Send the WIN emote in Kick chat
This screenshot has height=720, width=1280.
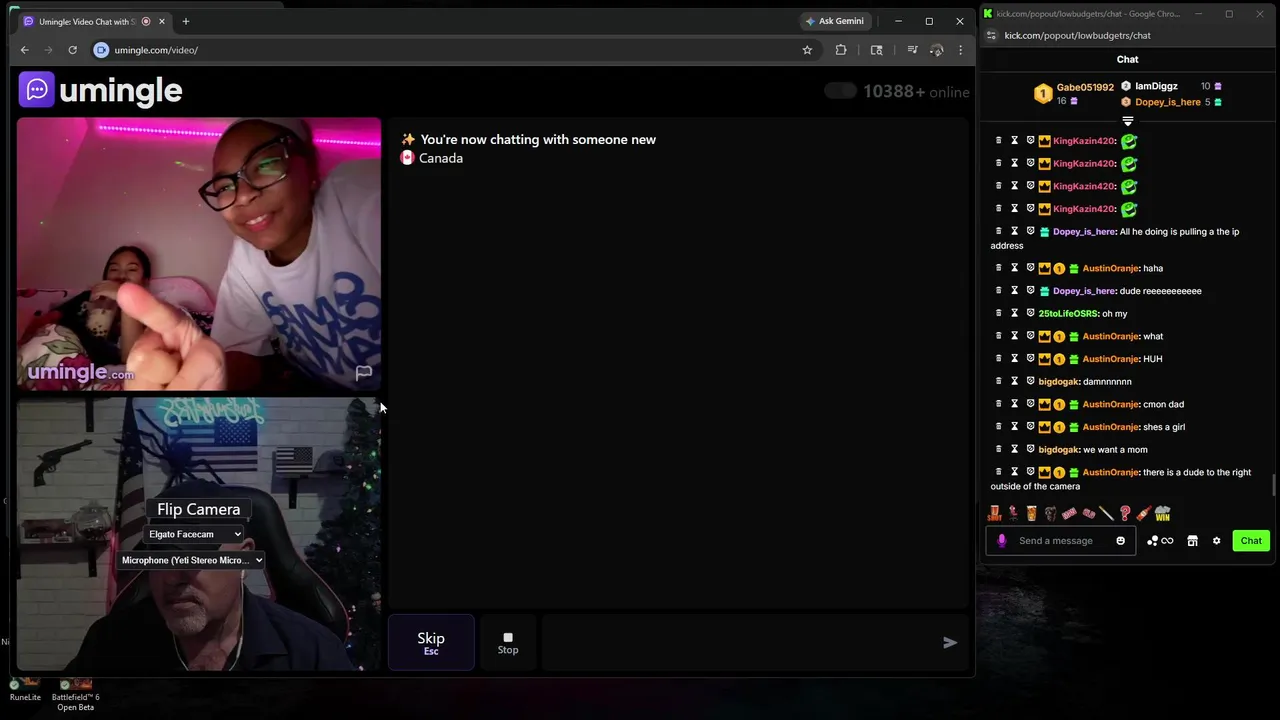[1162, 513]
